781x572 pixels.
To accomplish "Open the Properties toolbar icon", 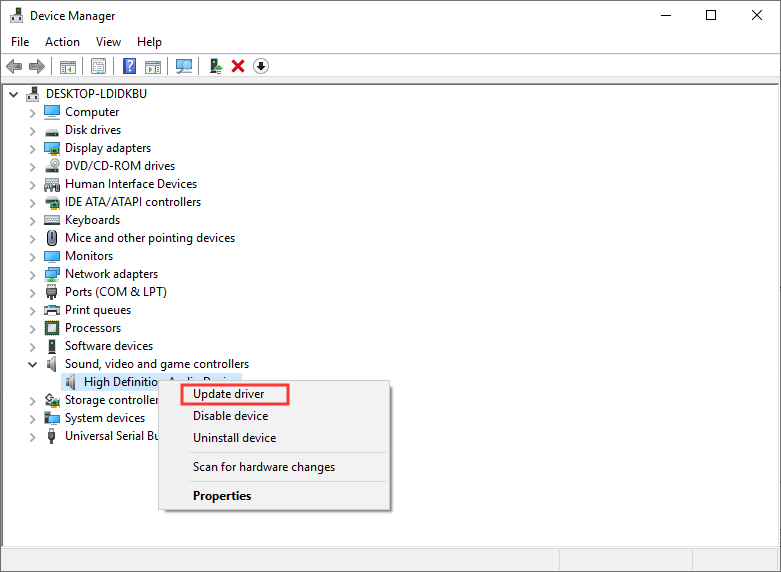I will [98, 66].
